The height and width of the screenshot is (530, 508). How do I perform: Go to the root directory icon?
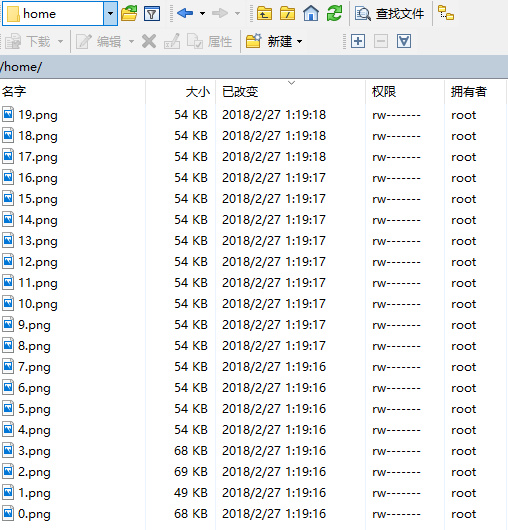287,14
